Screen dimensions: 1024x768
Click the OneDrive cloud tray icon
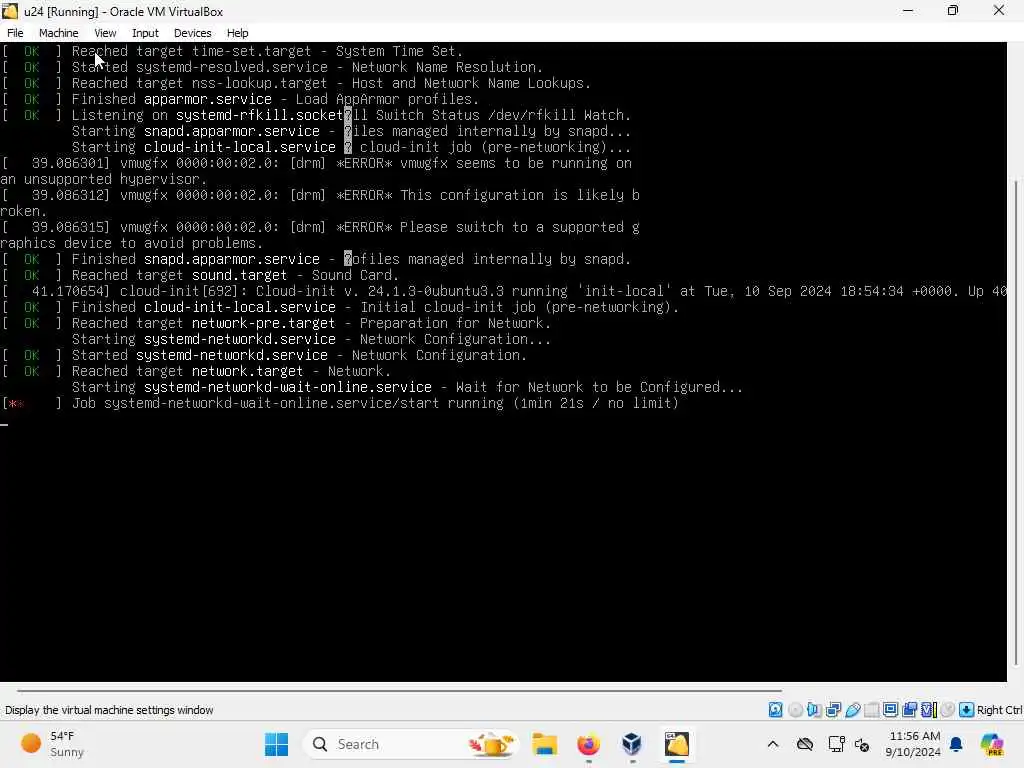[805, 744]
